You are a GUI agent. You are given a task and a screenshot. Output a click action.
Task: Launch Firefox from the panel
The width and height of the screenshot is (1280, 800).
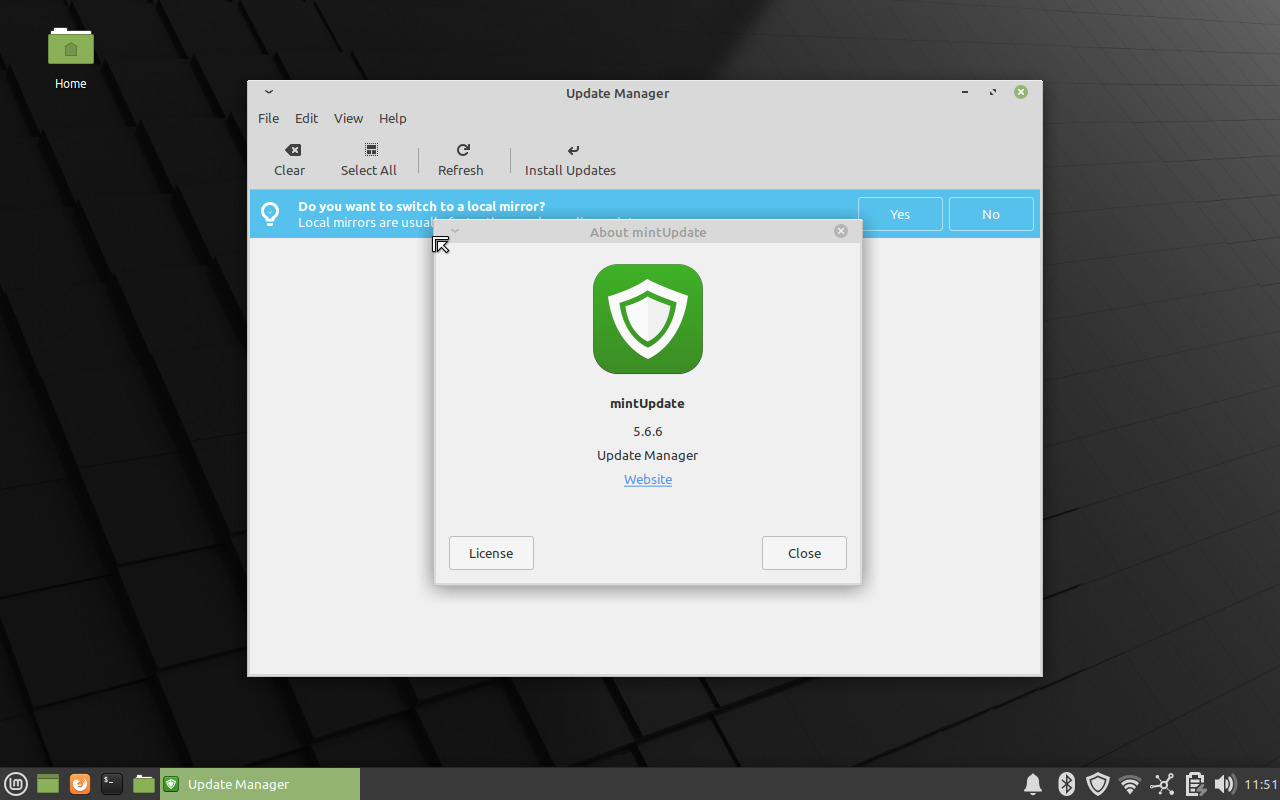[80, 784]
